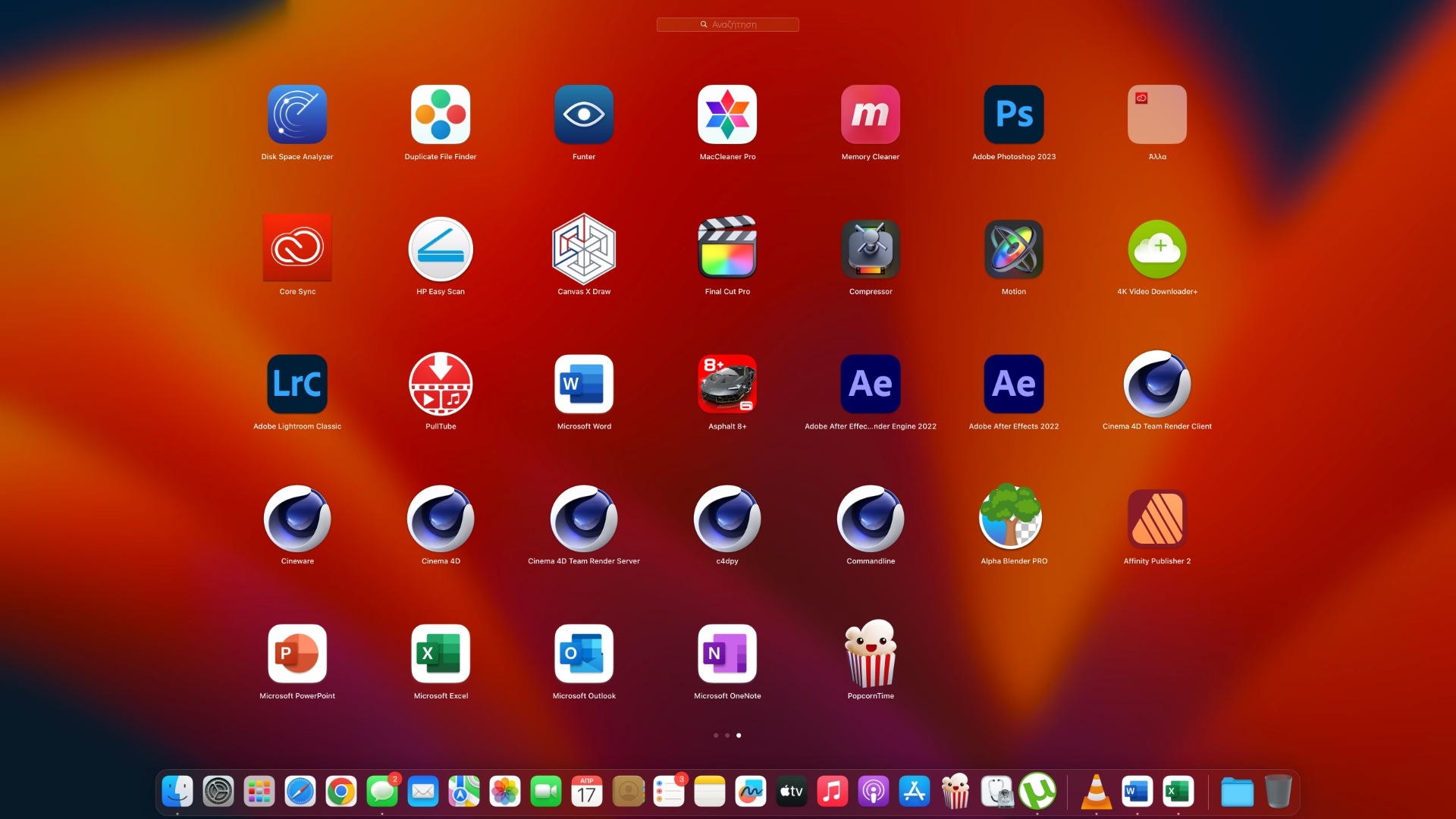Launch HP Easy Scan

[x=441, y=249]
